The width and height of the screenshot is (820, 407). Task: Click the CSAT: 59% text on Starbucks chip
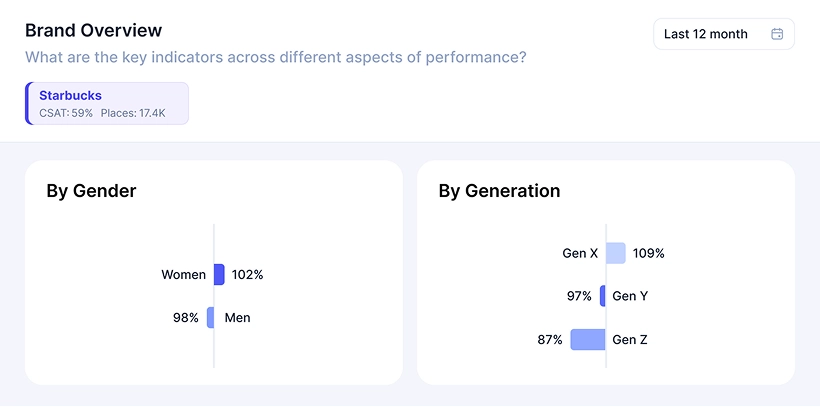click(x=66, y=113)
